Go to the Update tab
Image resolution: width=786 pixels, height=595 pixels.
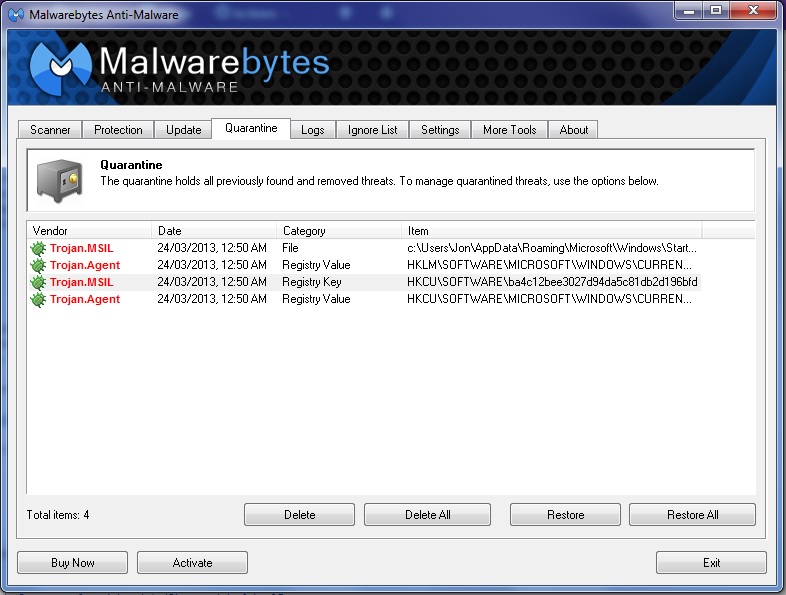tap(183, 130)
